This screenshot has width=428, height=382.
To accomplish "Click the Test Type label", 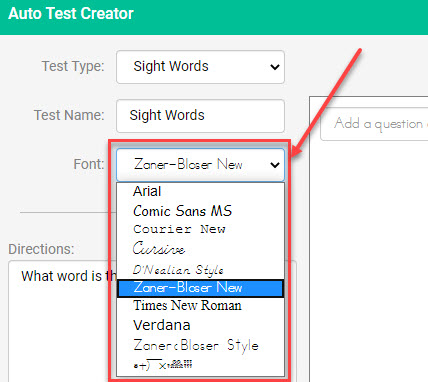I will (73, 66).
